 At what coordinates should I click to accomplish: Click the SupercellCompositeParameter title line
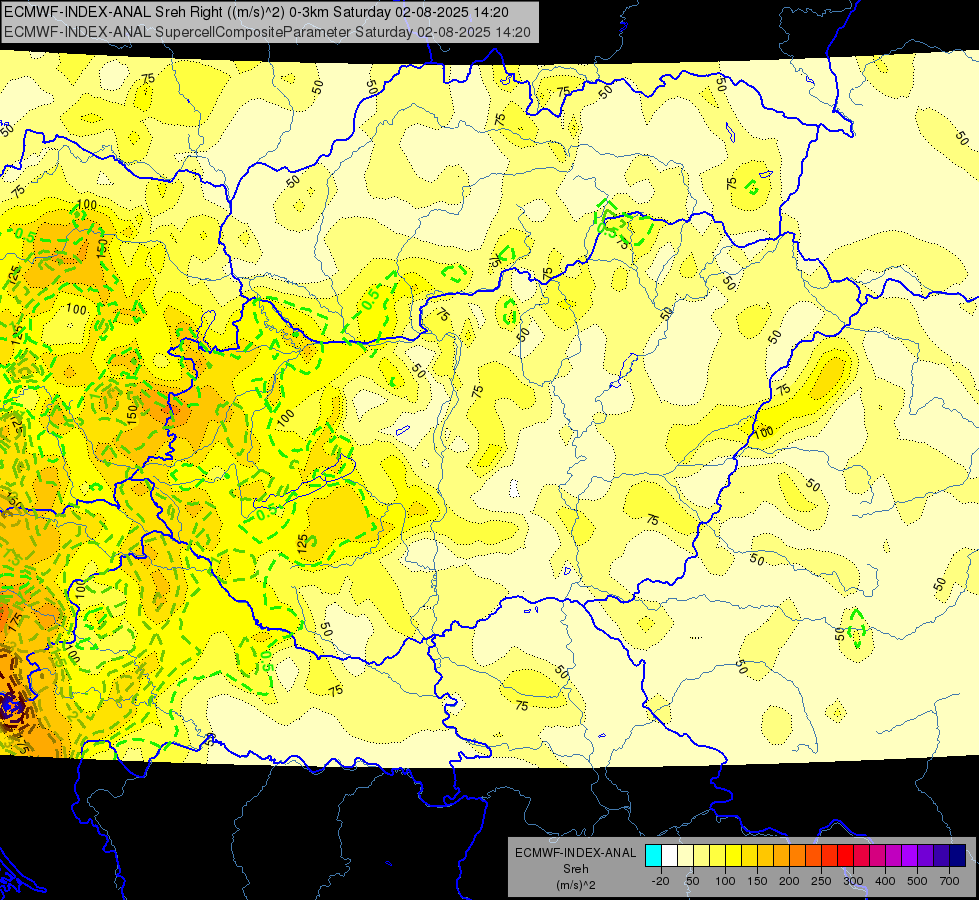[x=267, y=32]
